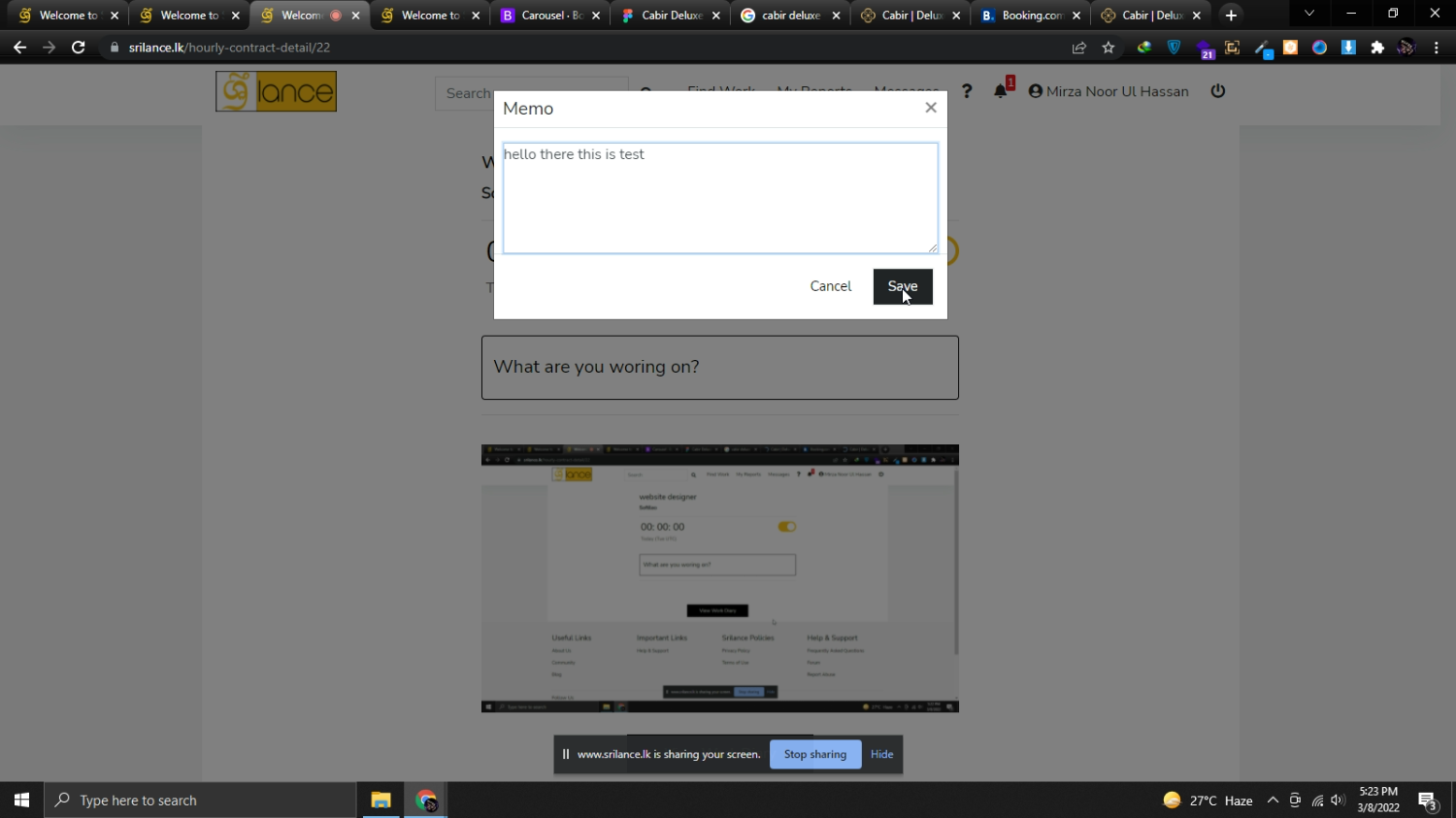Bookmark this page with star icon
1456x818 pixels.
coord(1108,48)
